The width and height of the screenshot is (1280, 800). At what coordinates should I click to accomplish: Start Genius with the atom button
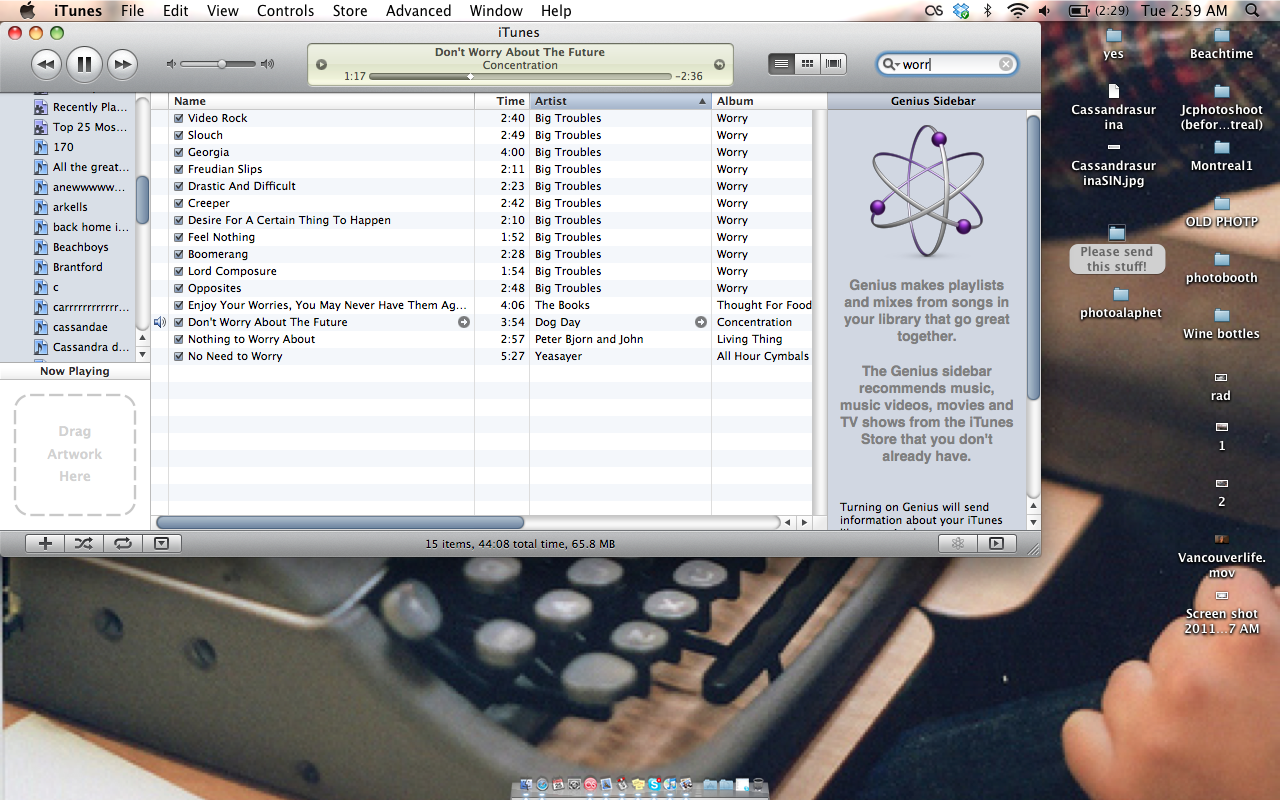[957, 543]
